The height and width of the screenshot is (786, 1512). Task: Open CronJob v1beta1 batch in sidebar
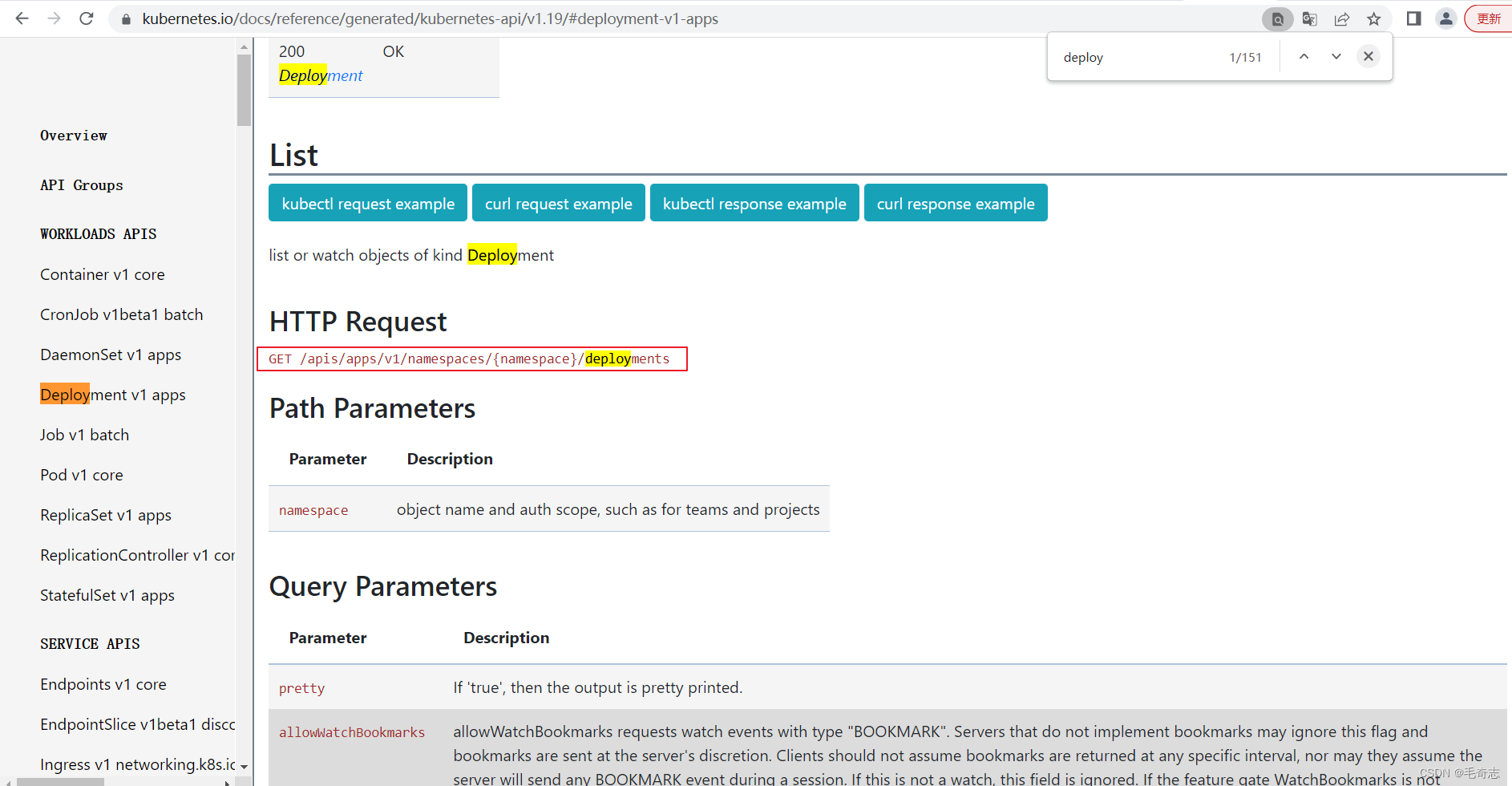(x=122, y=314)
